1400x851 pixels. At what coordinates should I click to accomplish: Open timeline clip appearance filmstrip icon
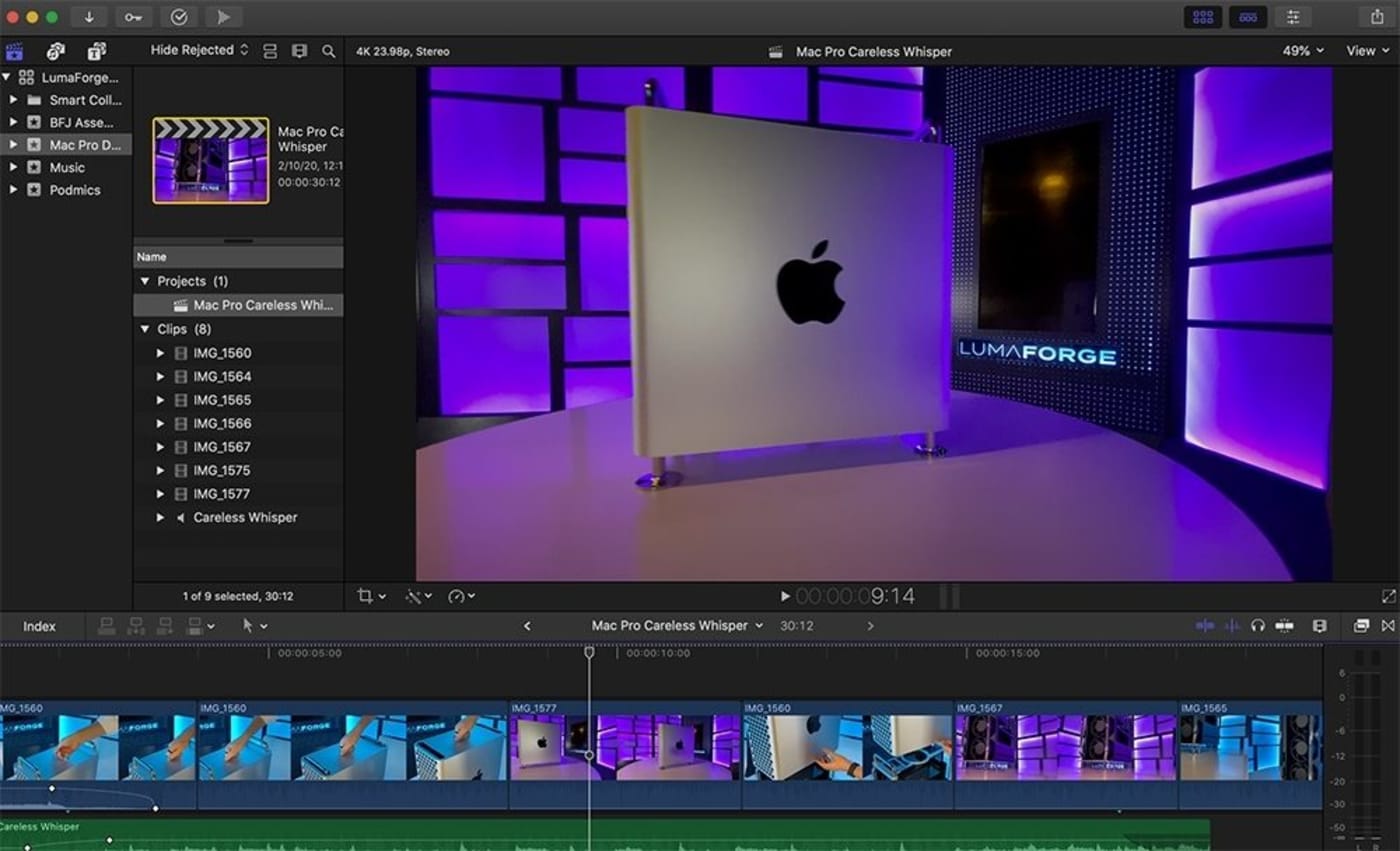click(x=1319, y=626)
